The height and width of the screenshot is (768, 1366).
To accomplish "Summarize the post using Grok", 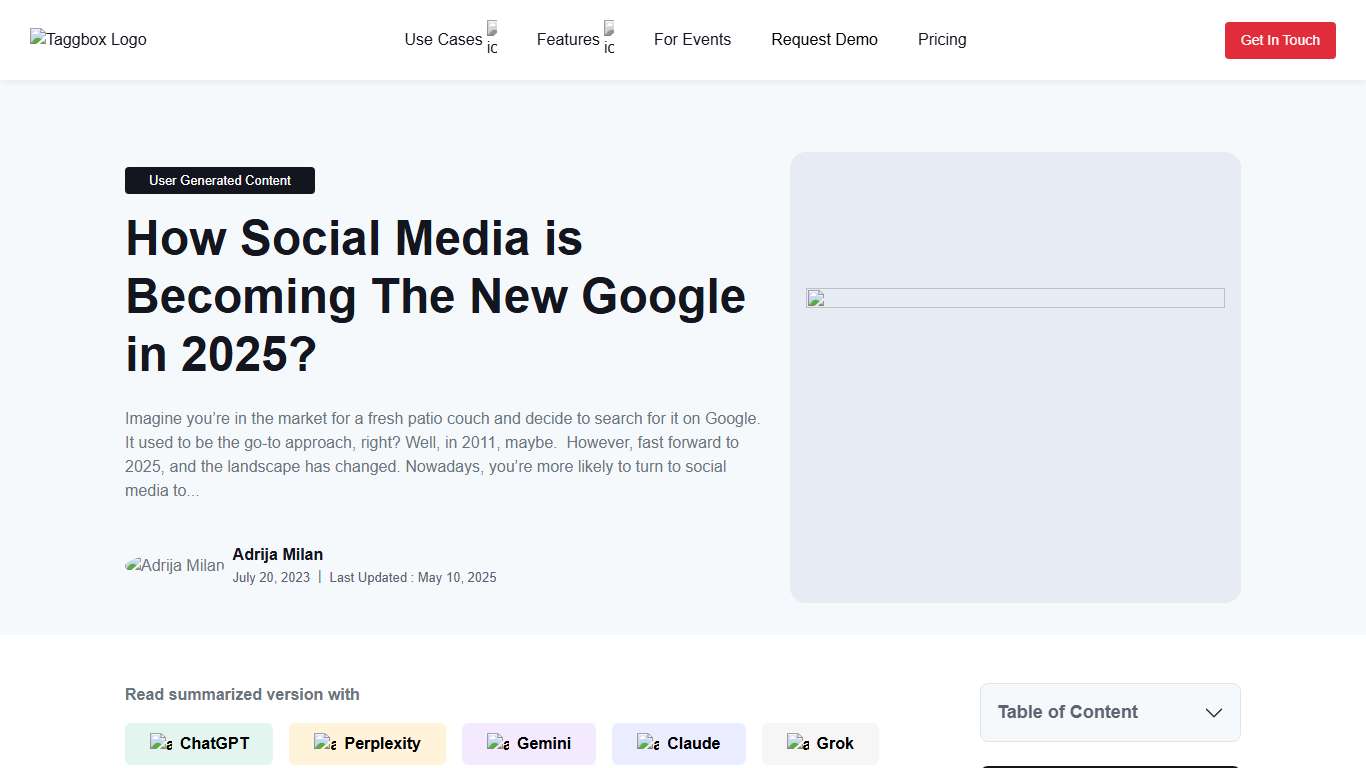I will (820, 743).
